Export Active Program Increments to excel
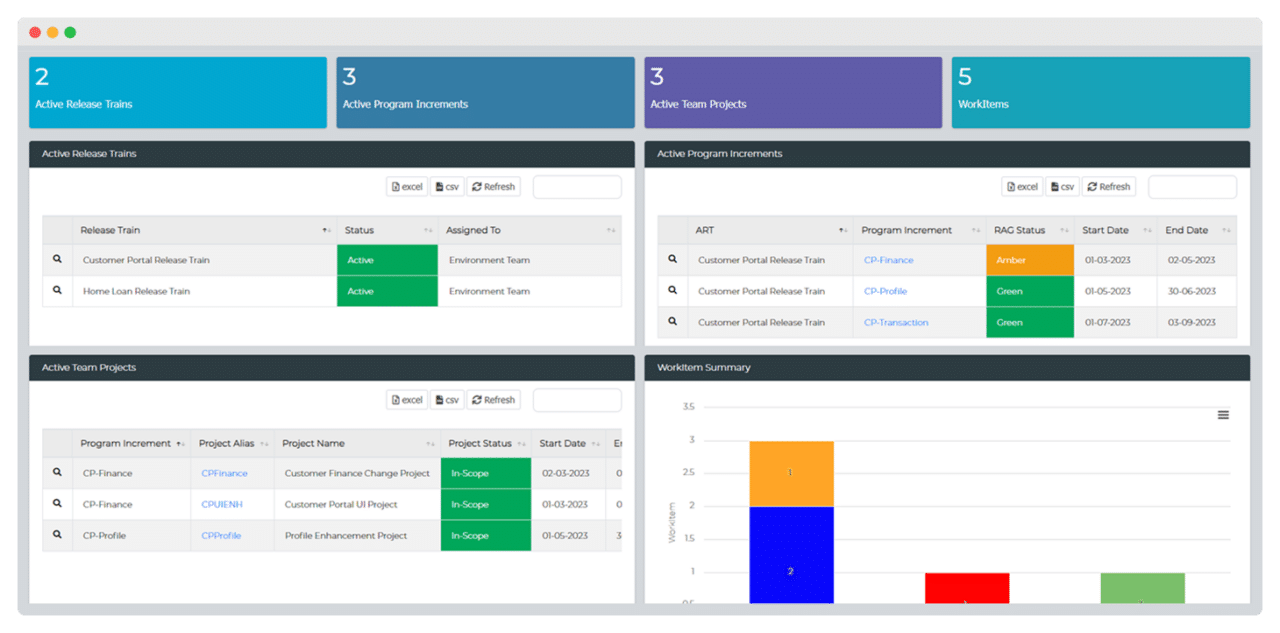This screenshot has height=633, width=1280. pyautogui.click(x=1021, y=186)
